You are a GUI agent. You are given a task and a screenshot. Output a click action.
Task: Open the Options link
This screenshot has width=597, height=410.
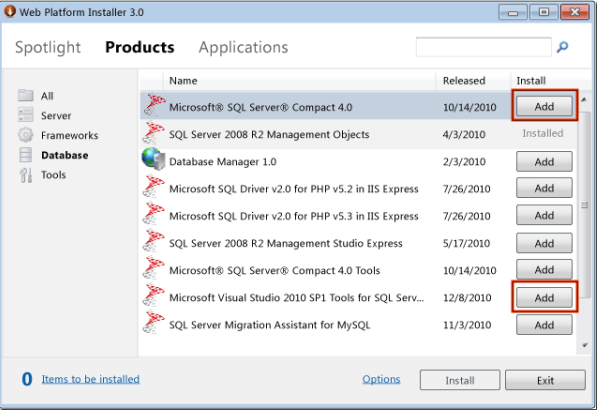(x=381, y=379)
